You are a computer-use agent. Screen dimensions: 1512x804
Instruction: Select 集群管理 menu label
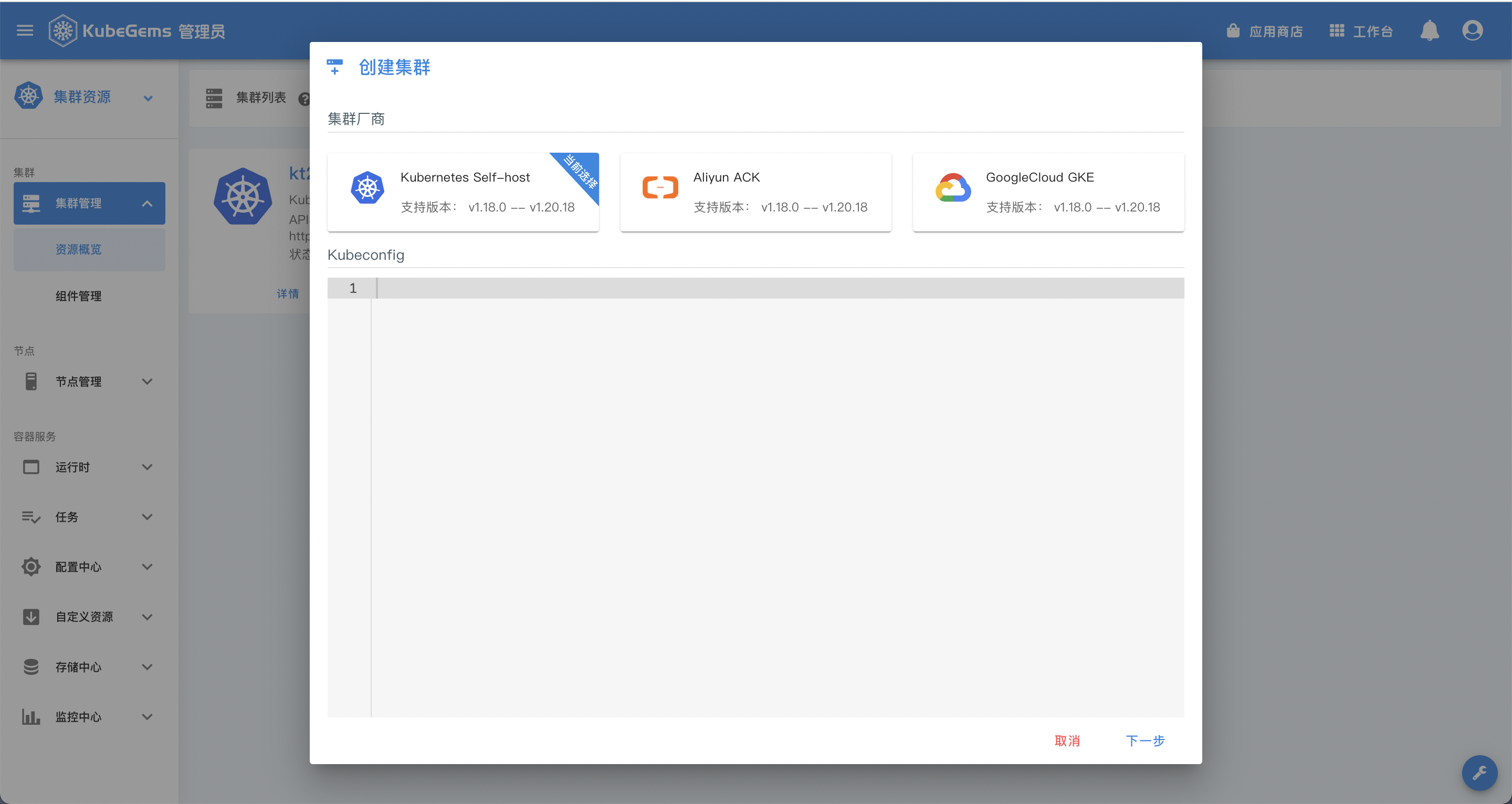point(78,203)
